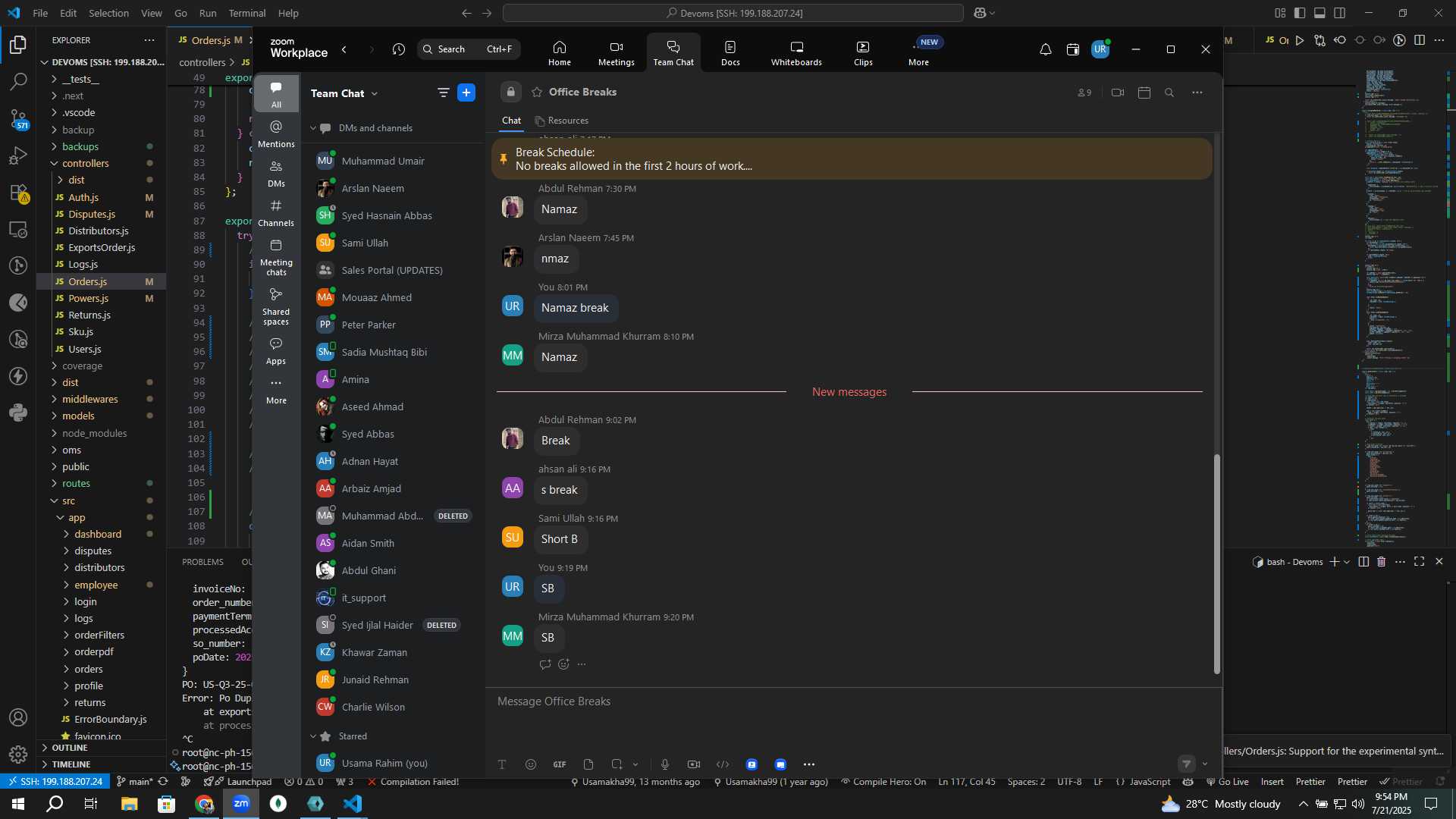
Task: Star the Office Breaks channel
Action: click(537, 92)
